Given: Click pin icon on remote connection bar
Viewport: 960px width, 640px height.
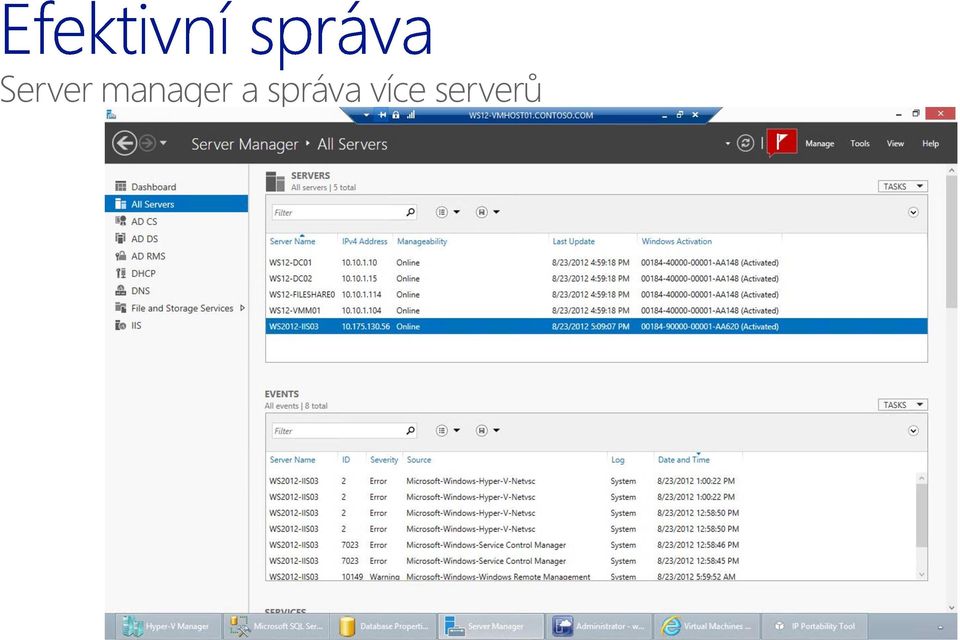Looking at the screenshot, I should point(382,115).
